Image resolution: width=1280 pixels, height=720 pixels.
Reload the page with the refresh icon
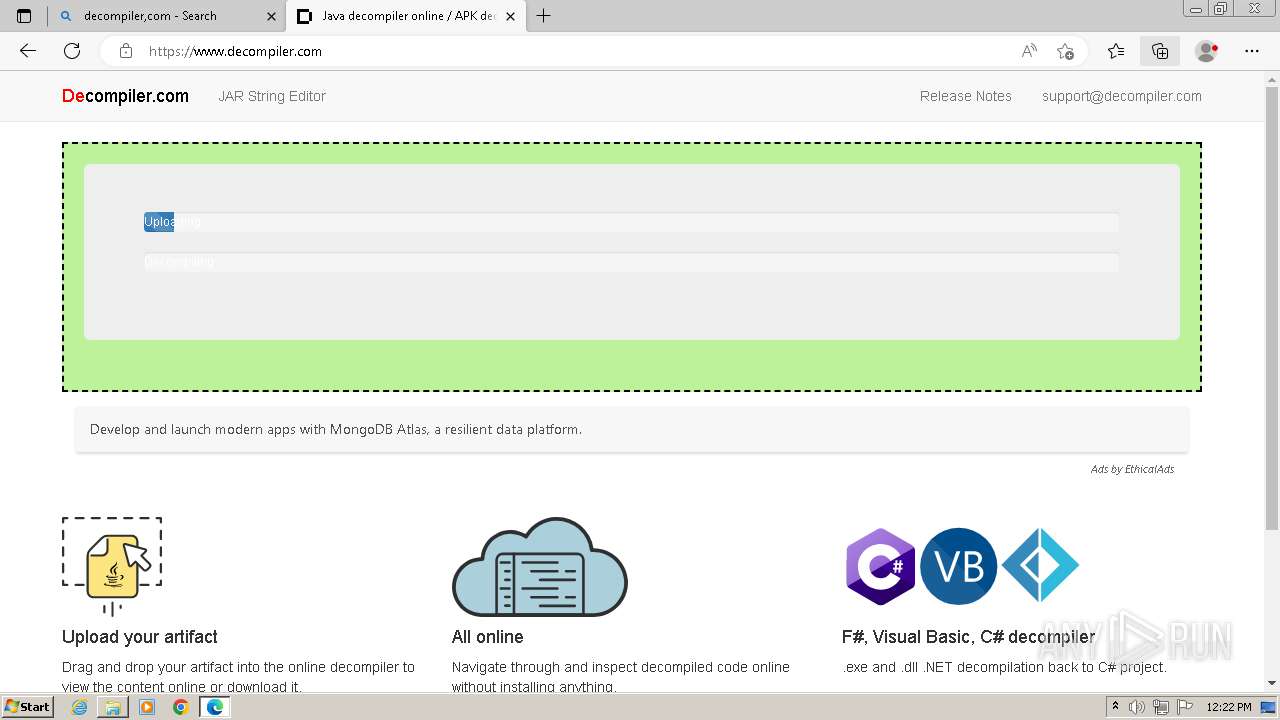click(72, 51)
